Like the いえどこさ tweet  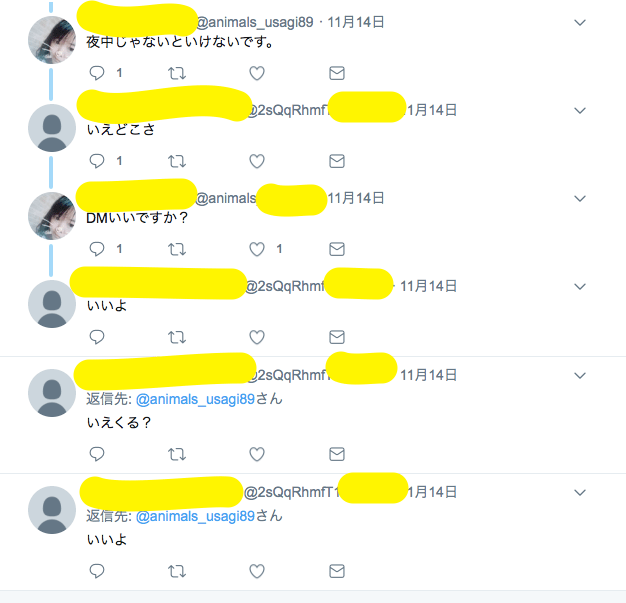[x=257, y=161]
